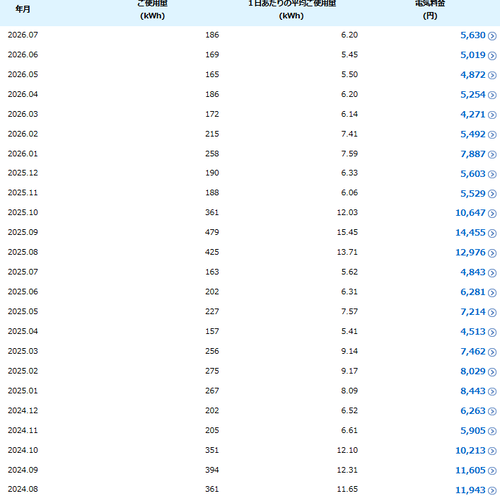View the 6,263 yen charge for 2024.12
500x496 pixels.
point(473,411)
